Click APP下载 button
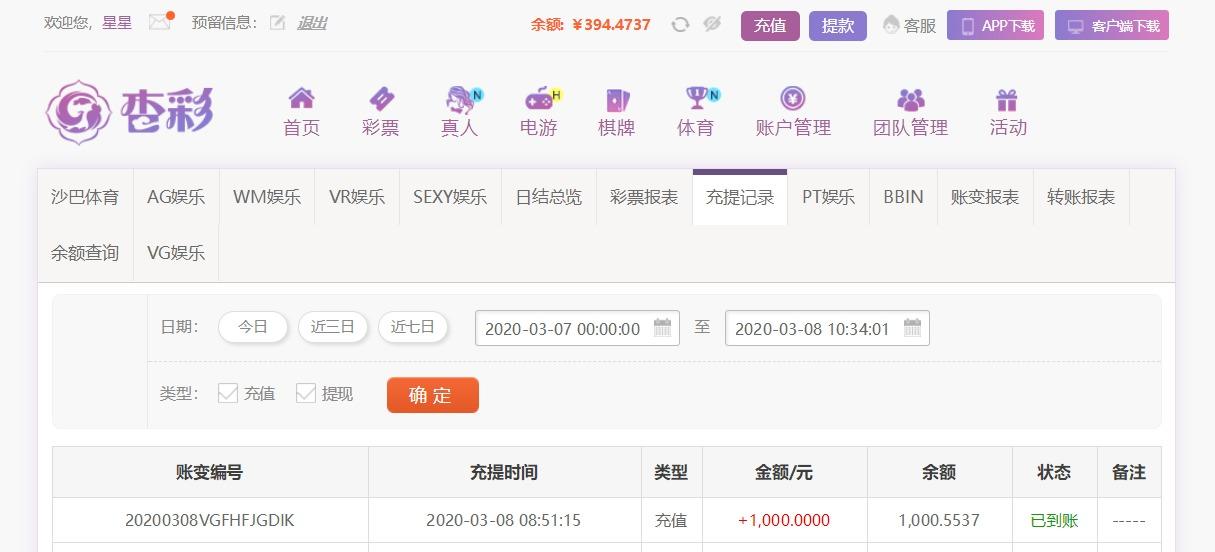The height and width of the screenshot is (552, 1215). 996,26
